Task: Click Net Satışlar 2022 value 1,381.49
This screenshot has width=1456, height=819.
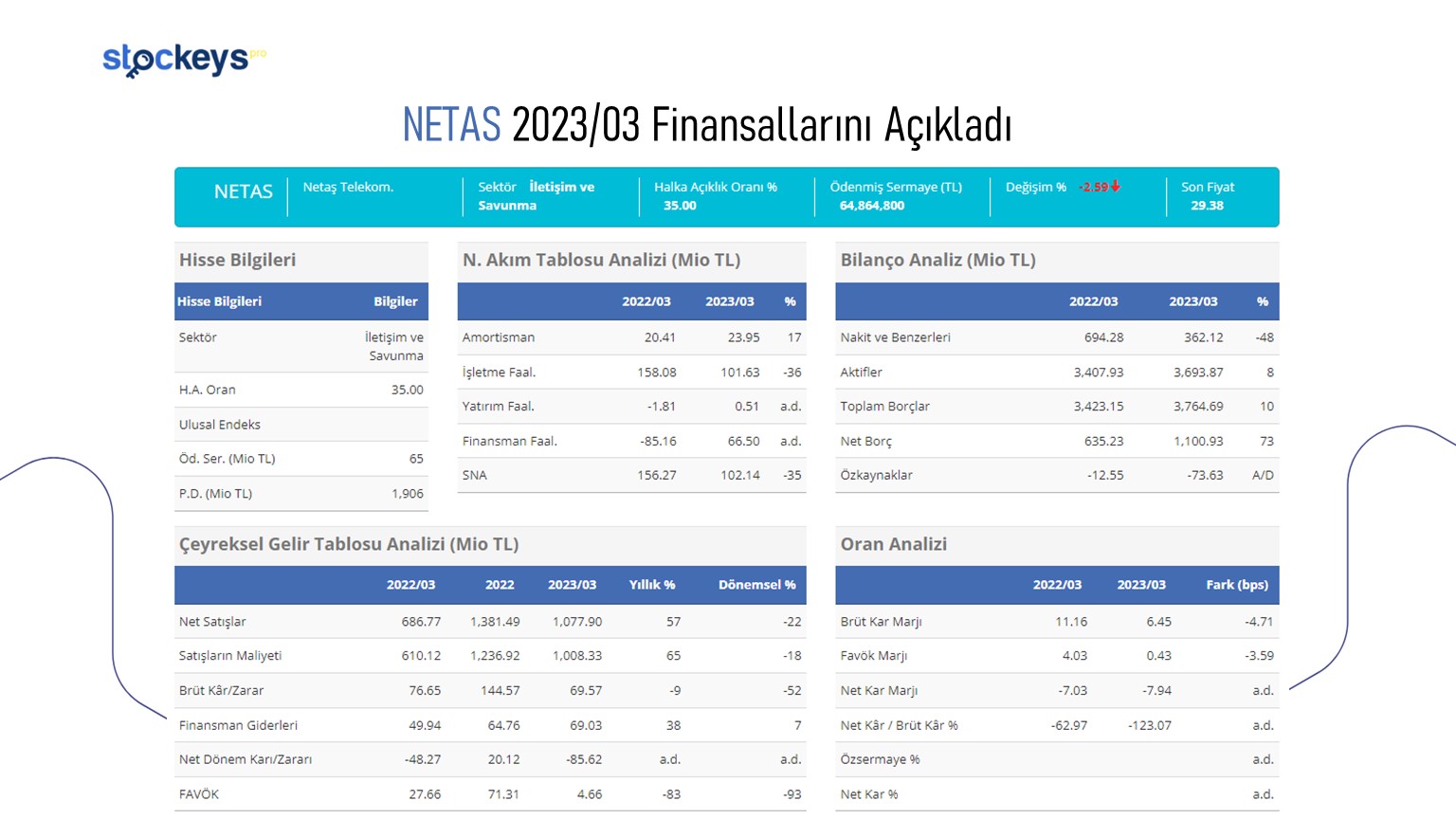Action: pyautogui.click(x=495, y=622)
